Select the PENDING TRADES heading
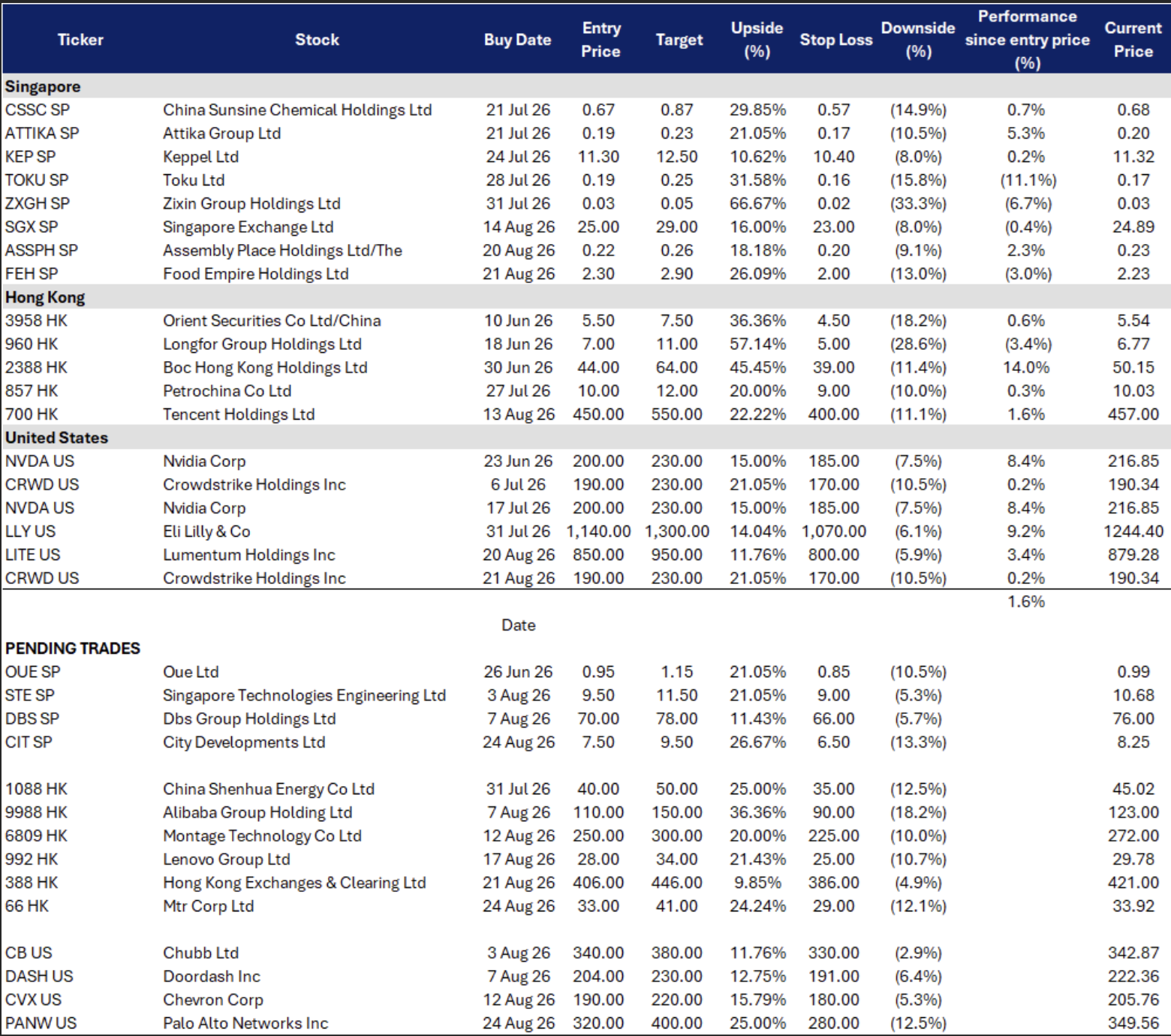Screen dimensions: 1171x1036 point(73,649)
